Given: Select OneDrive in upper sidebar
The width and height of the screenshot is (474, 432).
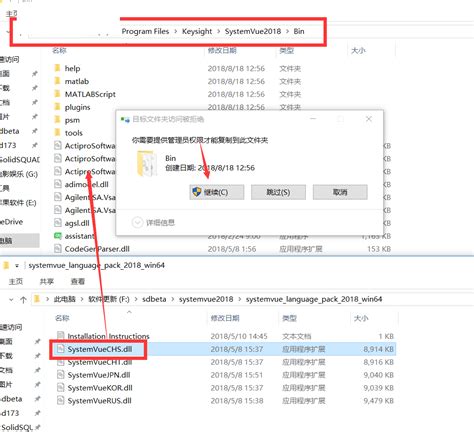Looking at the screenshot, I should (12, 222).
